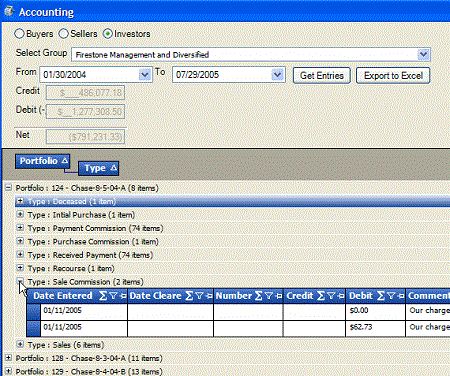This screenshot has height=376, width=450.
Task: Click the Get Entries button
Action: pos(322,76)
